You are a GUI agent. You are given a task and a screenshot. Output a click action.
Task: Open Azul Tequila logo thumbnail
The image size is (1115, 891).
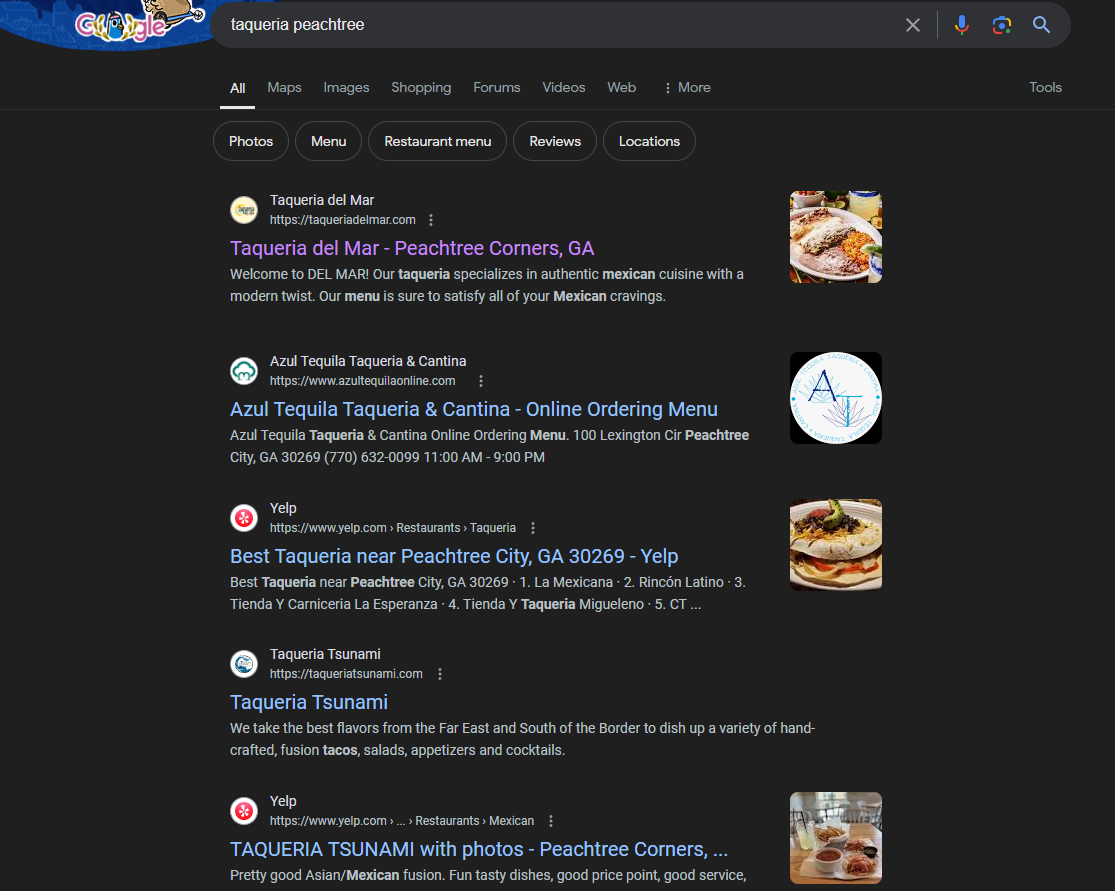point(836,398)
